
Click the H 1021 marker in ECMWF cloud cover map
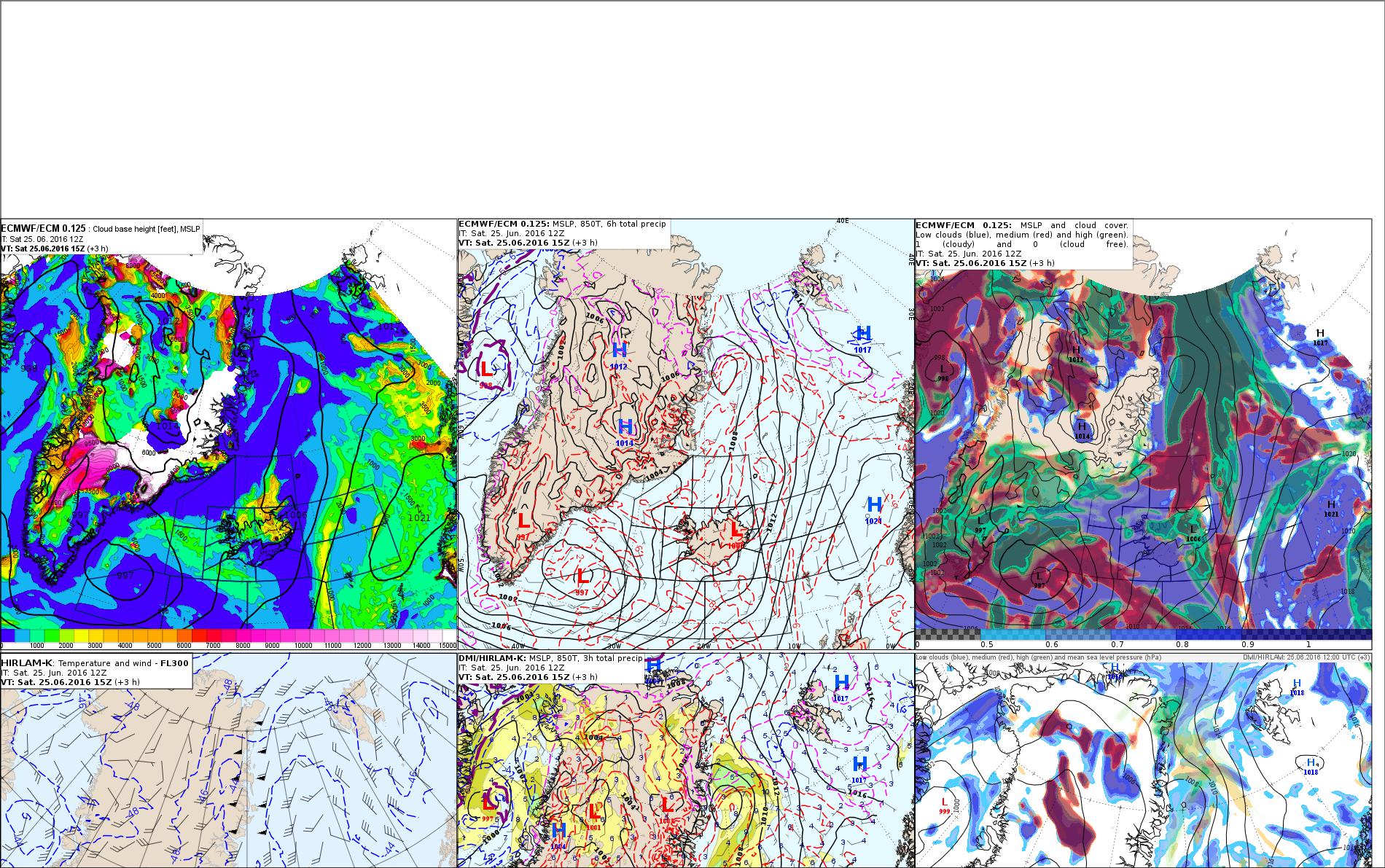tap(1330, 509)
